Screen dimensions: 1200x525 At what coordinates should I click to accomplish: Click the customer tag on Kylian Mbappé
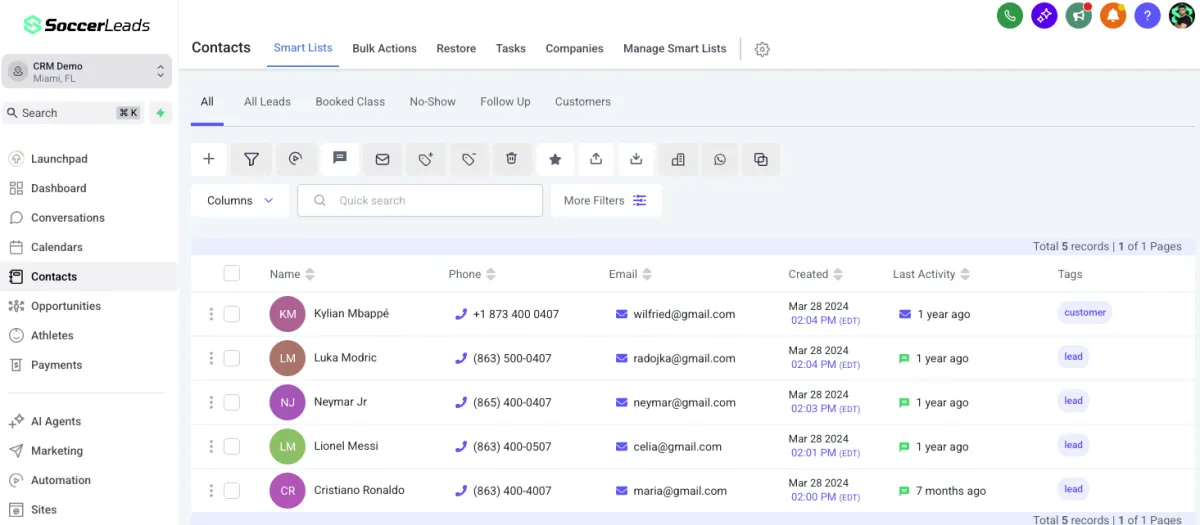click(x=1085, y=313)
